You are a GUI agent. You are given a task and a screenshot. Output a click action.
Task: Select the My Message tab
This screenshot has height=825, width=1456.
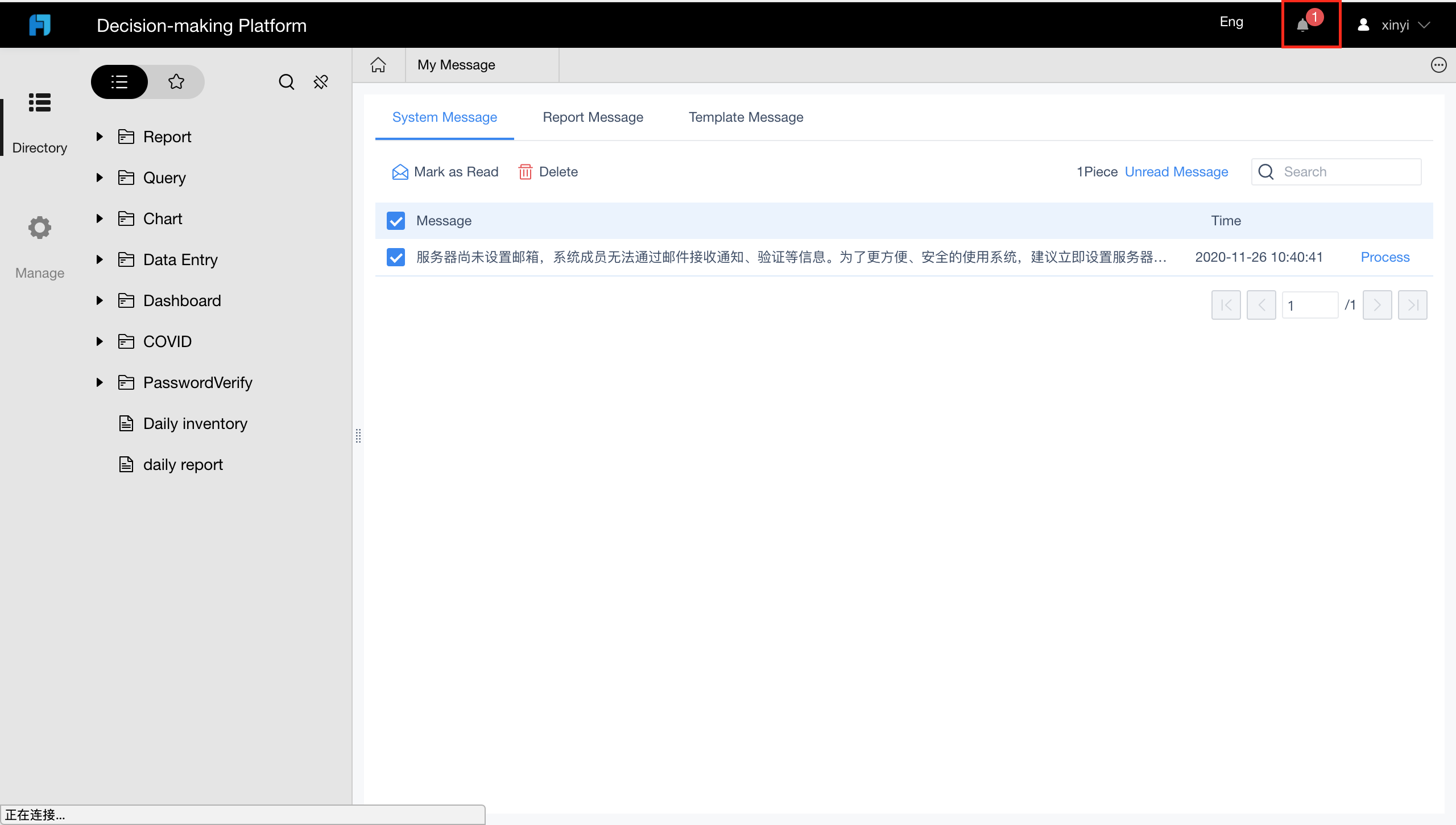(x=482, y=65)
